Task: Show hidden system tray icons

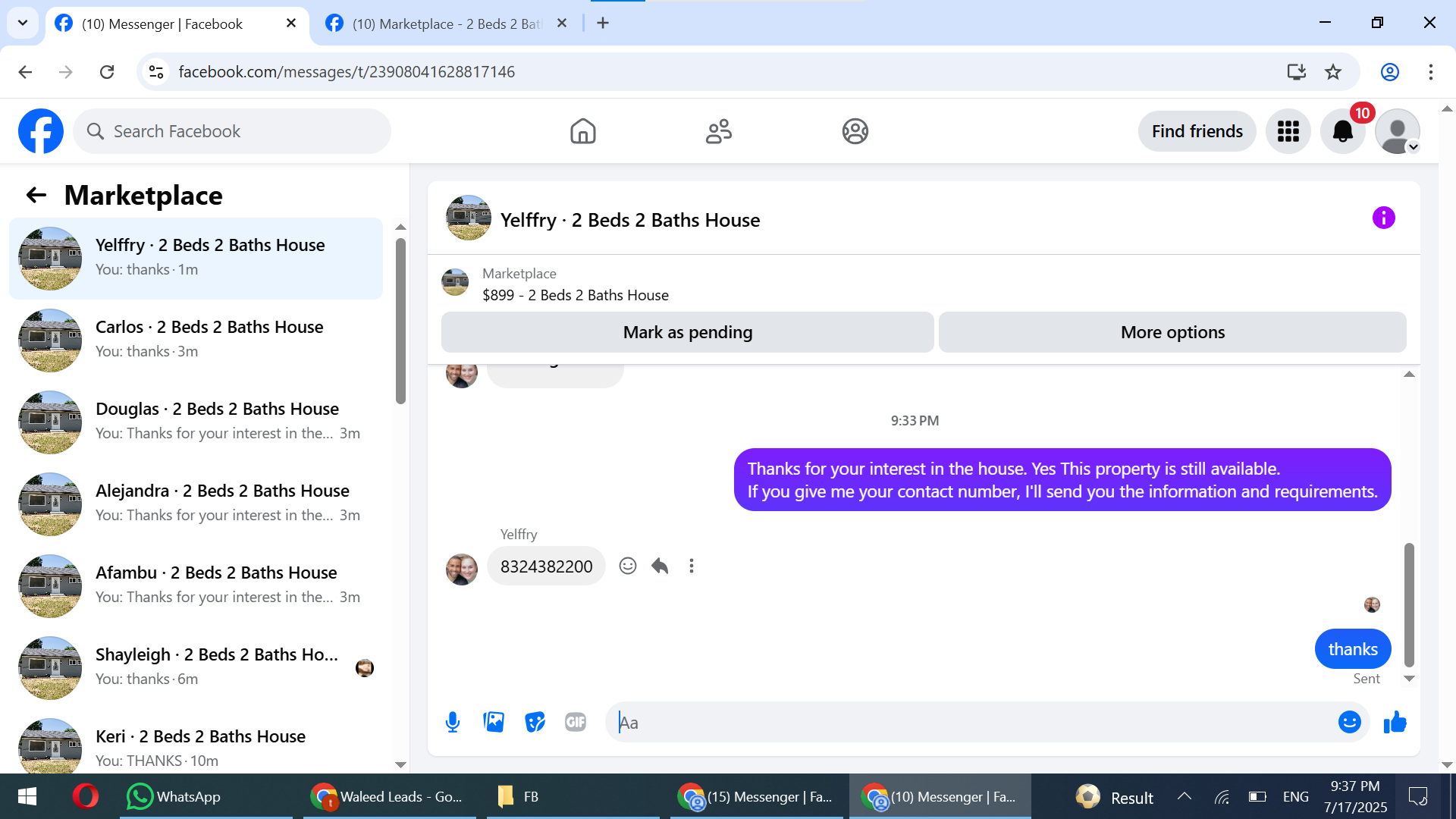Action: click(1184, 796)
